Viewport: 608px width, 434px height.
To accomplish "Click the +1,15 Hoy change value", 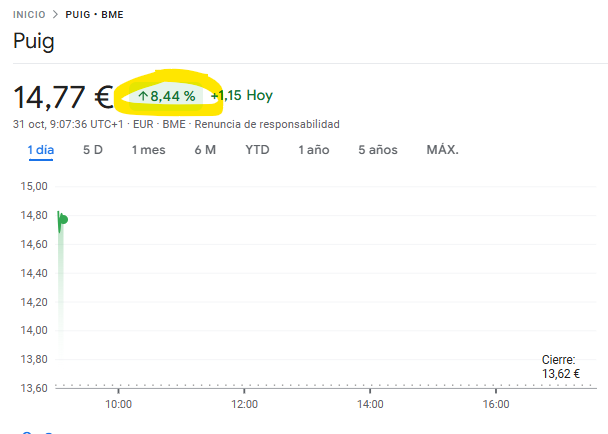I will 241,96.
